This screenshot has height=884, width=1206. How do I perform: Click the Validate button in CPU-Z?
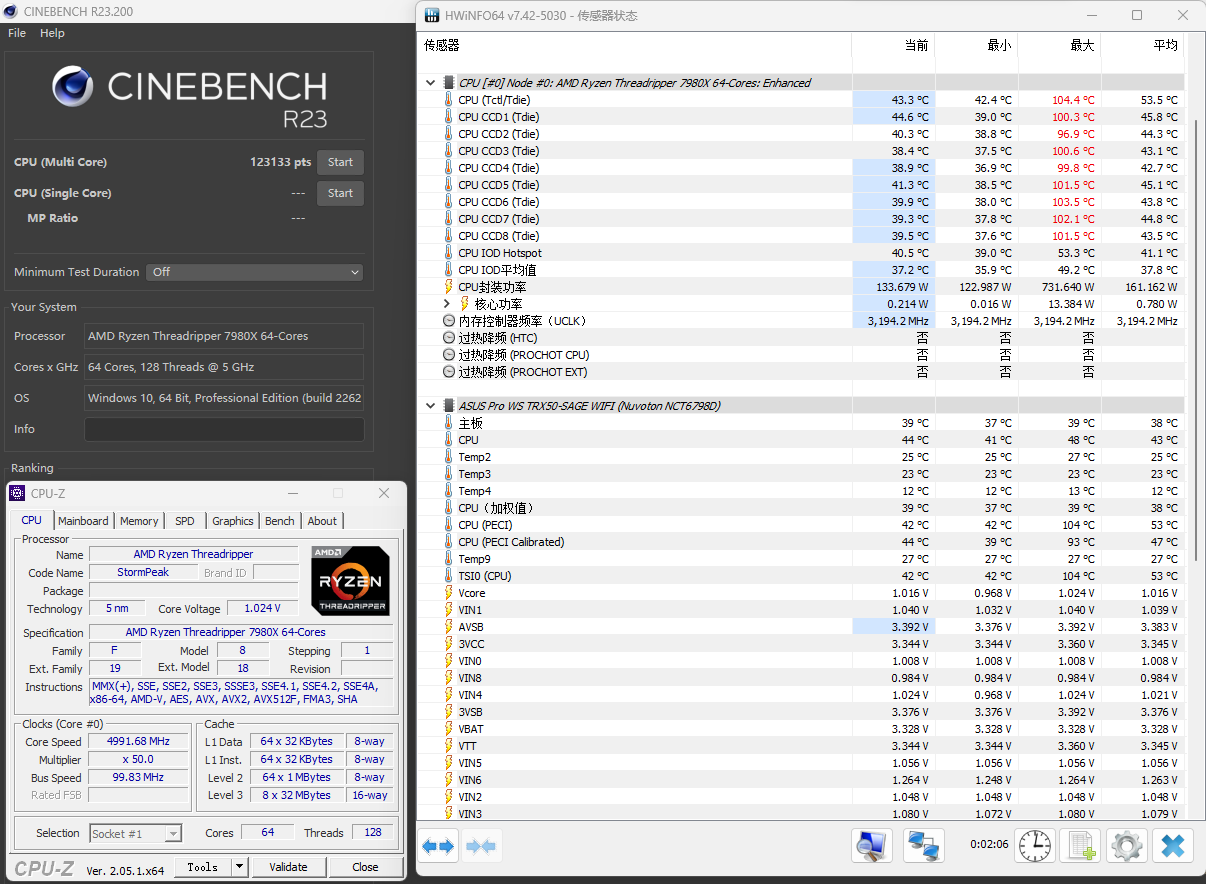(x=288, y=867)
